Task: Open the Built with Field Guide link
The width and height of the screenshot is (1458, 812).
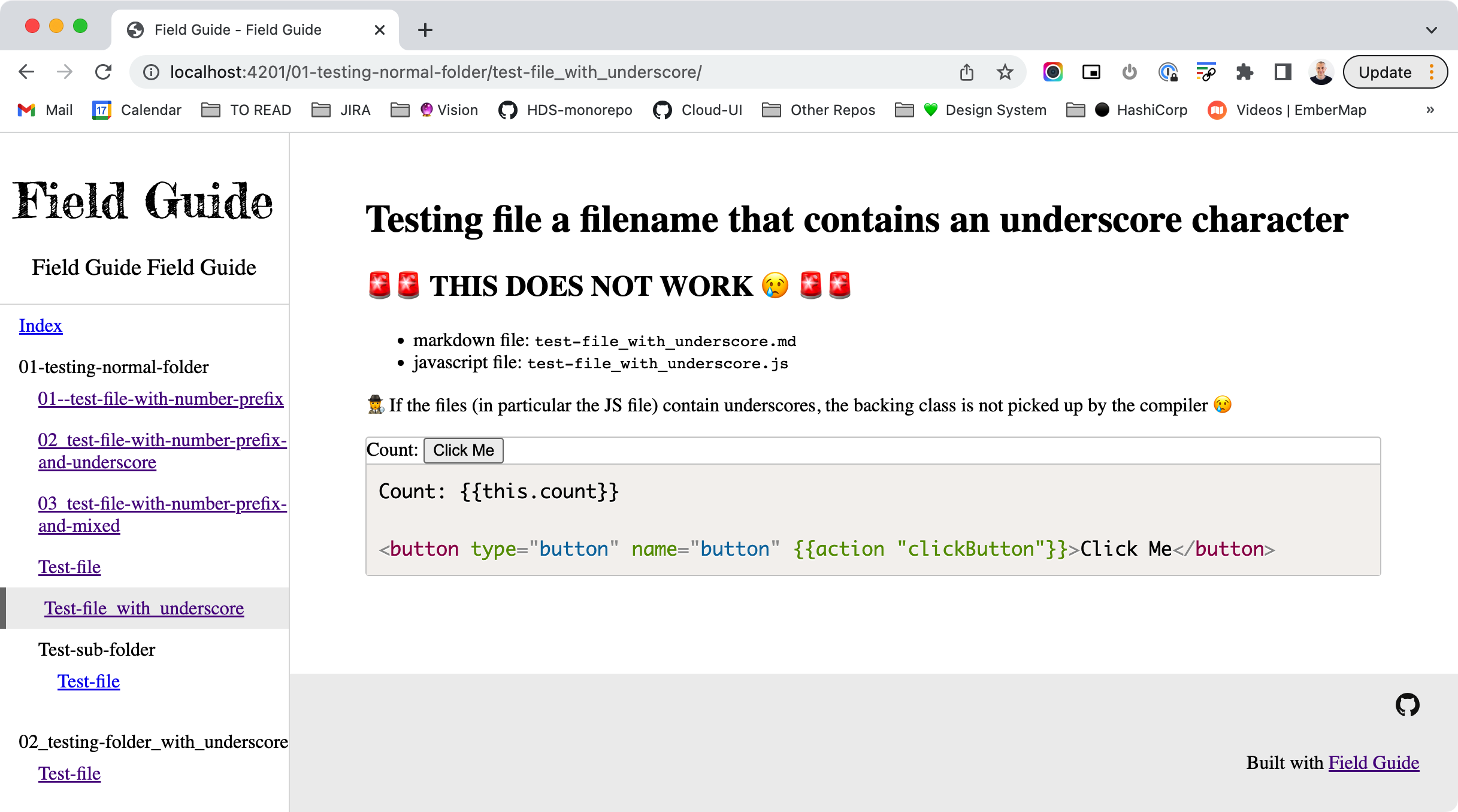Action: tap(1374, 762)
